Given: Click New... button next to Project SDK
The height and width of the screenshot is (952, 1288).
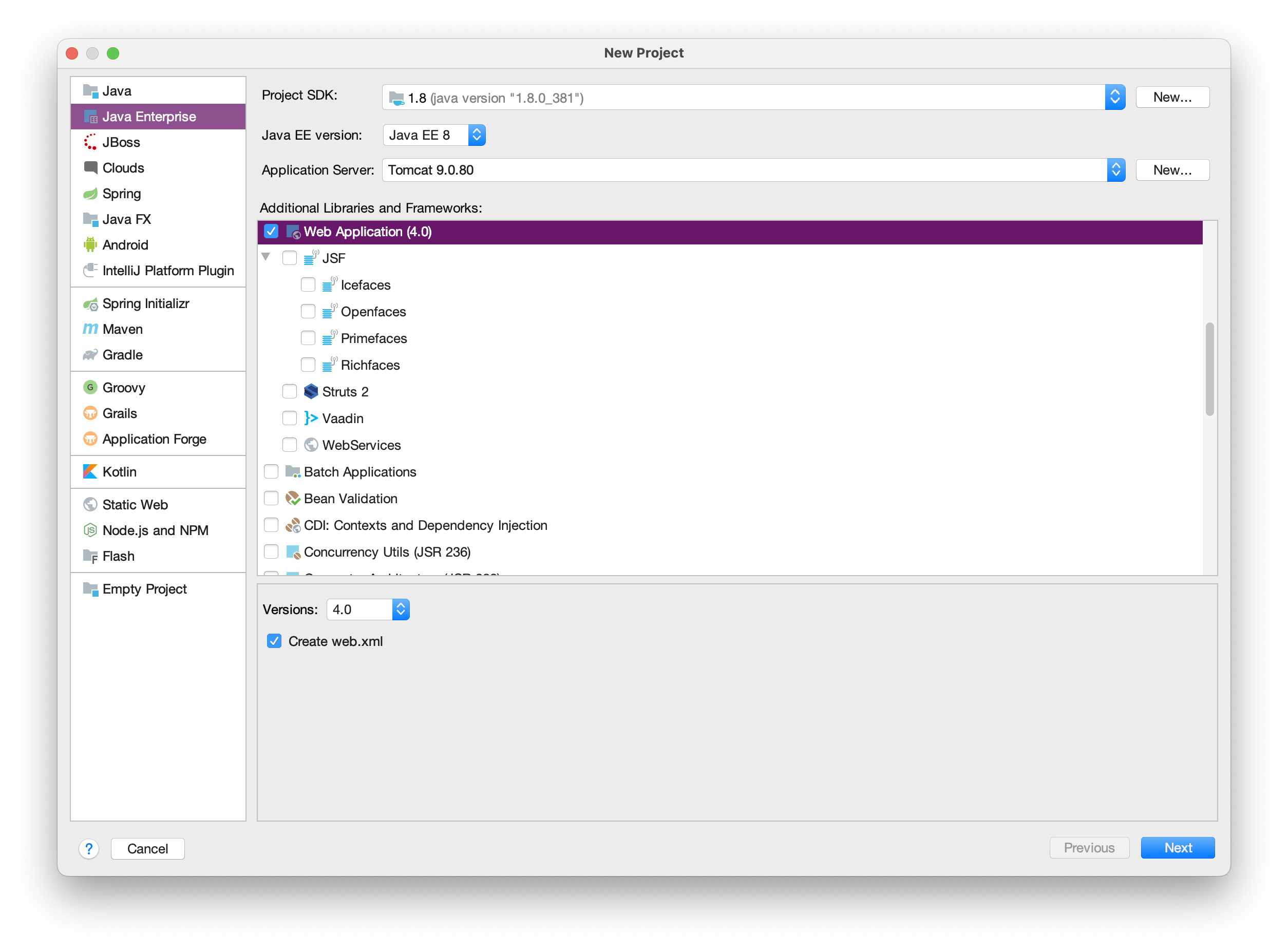Looking at the screenshot, I should (1172, 98).
